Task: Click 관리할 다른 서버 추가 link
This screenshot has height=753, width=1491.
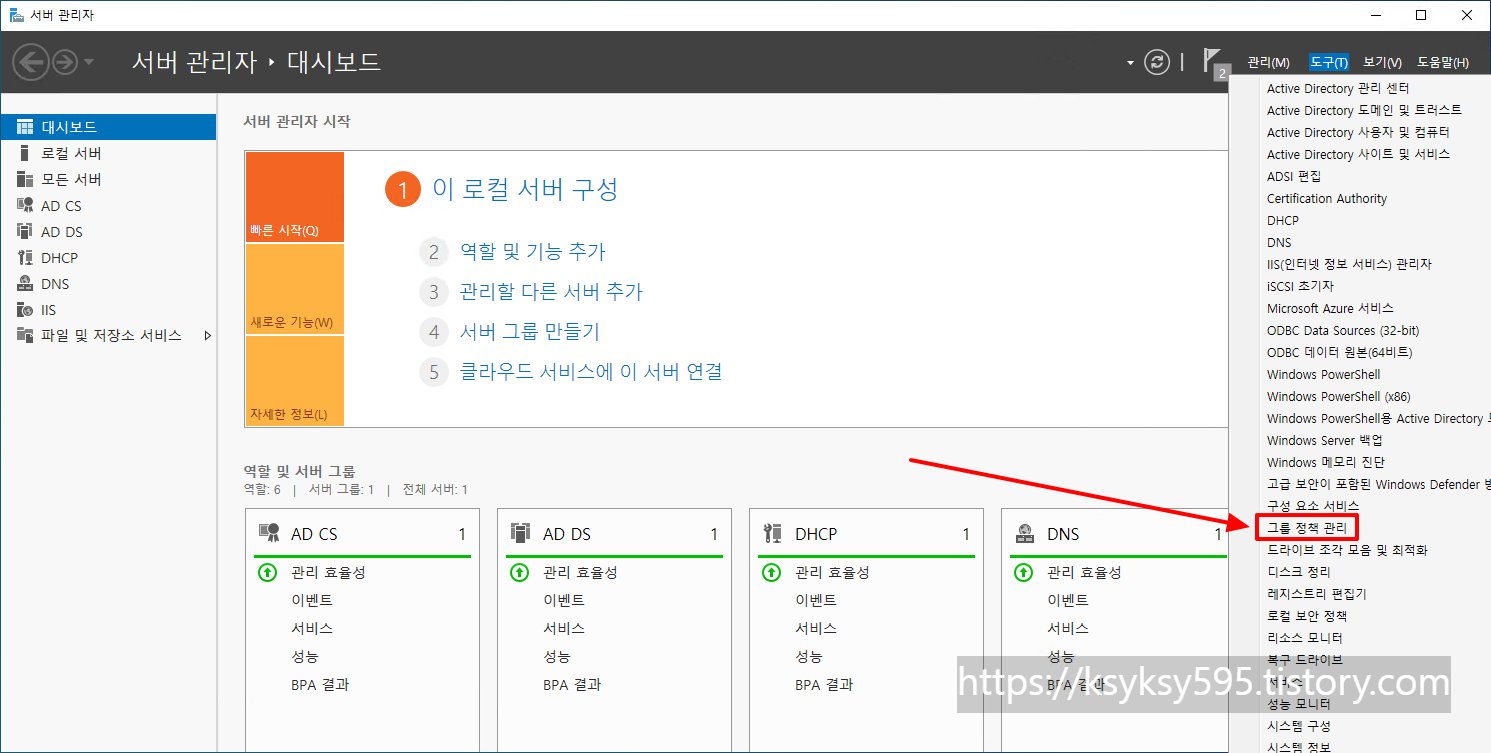Action: click(551, 292)
